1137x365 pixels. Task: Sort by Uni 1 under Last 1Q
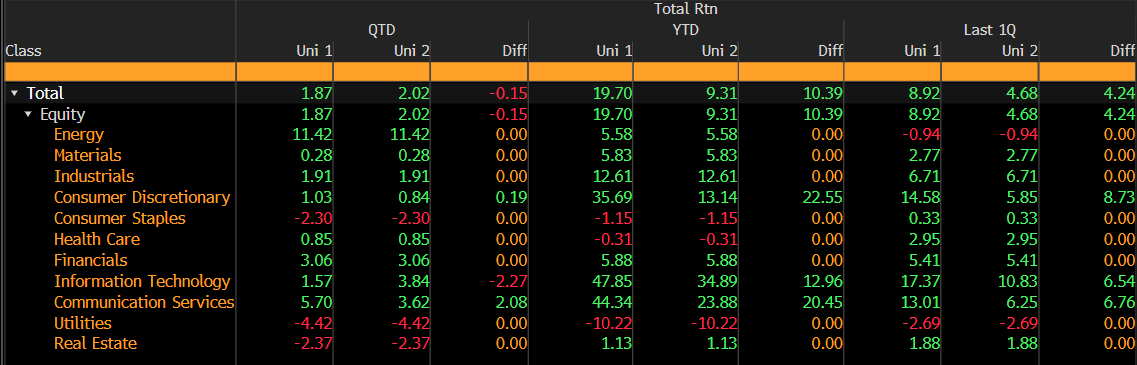(923, 51)
